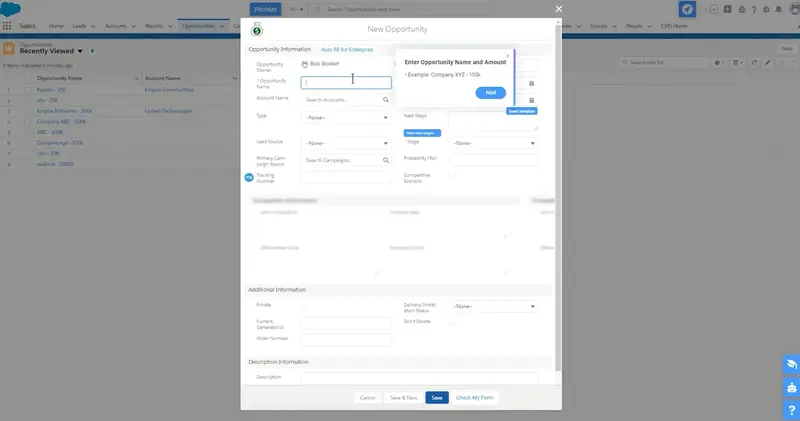Open the People tab
Image resolution: width=800 pixels, height=421 pixels.
pos(634,26)
